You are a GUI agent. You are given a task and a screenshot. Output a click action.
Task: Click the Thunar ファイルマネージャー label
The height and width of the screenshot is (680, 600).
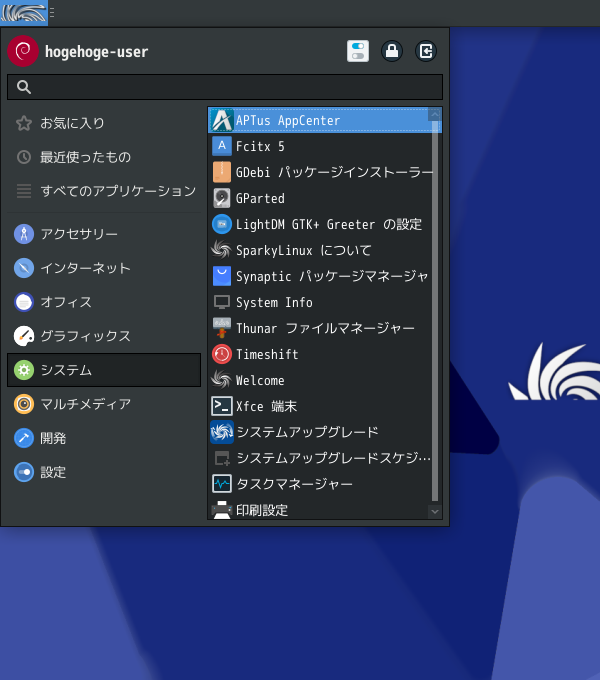click(325, 328)
